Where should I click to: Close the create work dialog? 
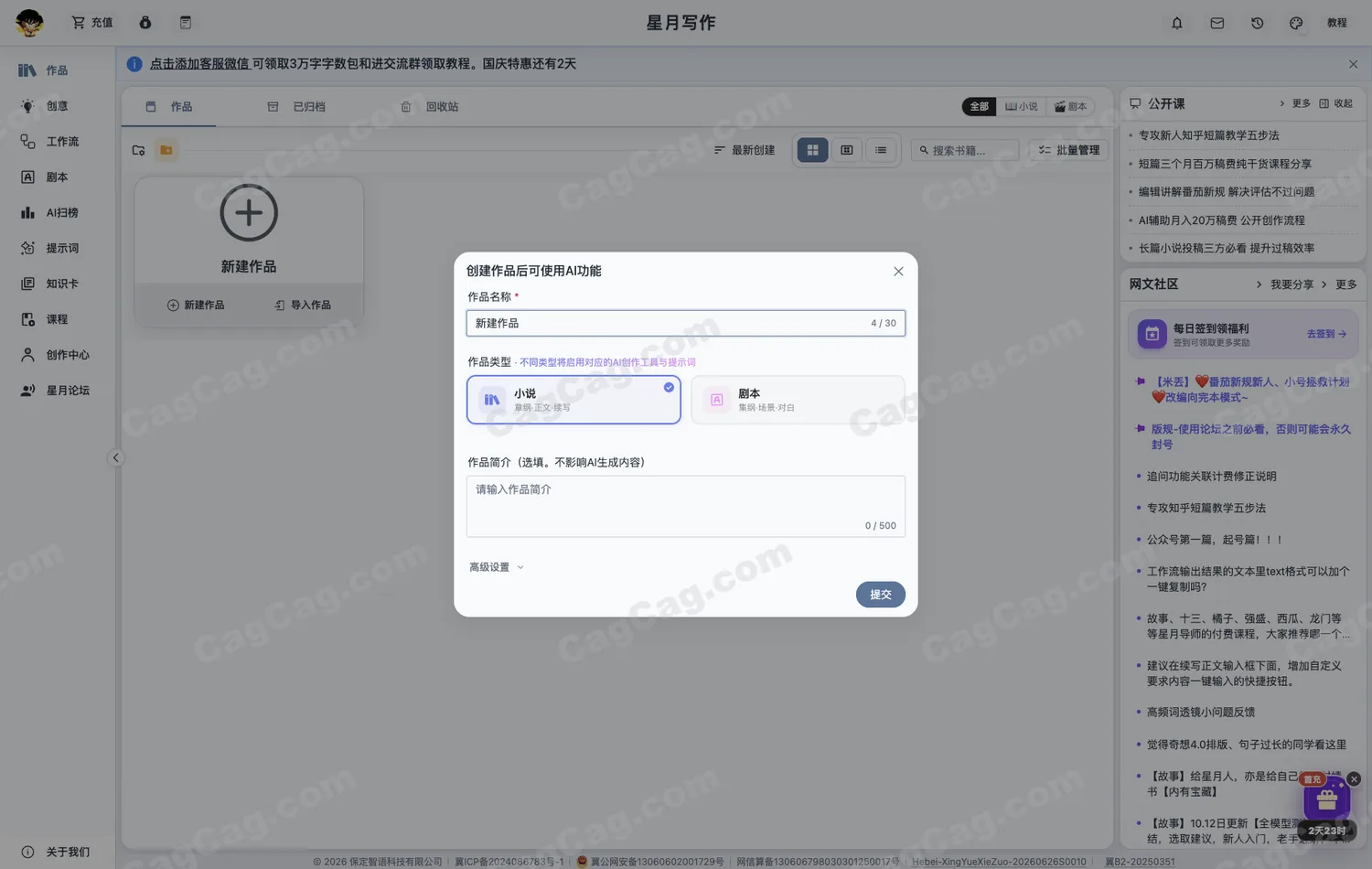click(898, 272)
